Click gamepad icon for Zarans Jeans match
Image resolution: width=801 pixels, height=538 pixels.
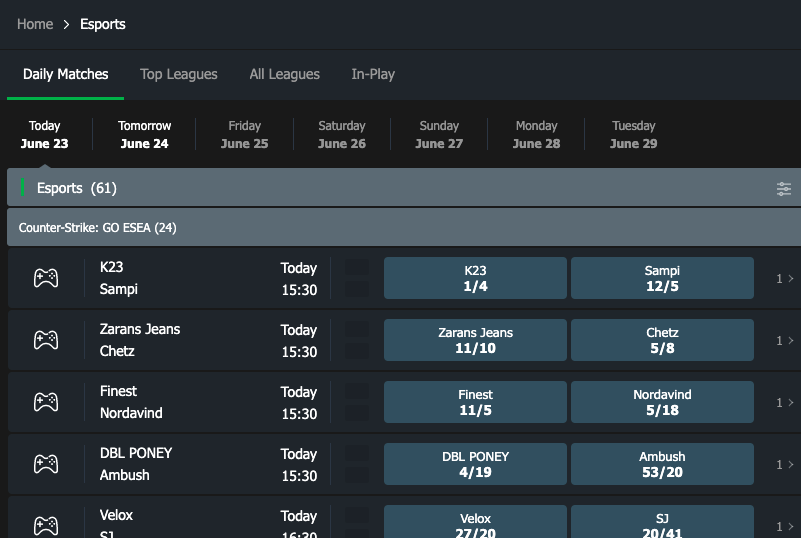(x=46, y=340)
